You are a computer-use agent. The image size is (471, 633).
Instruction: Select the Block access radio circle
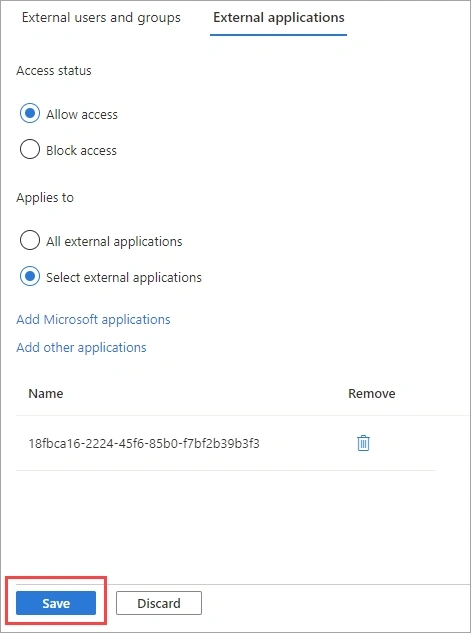click(30, 150)
